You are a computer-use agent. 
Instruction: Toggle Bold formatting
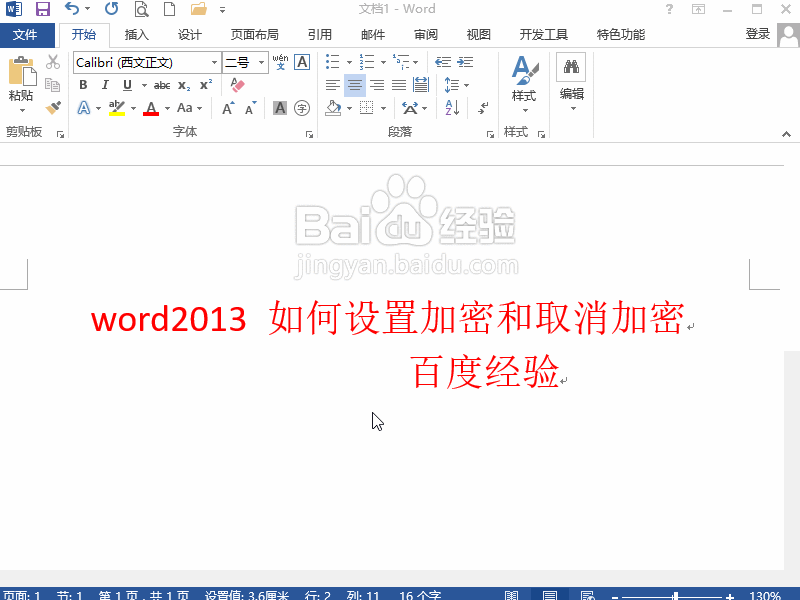(x=83, y=85)
